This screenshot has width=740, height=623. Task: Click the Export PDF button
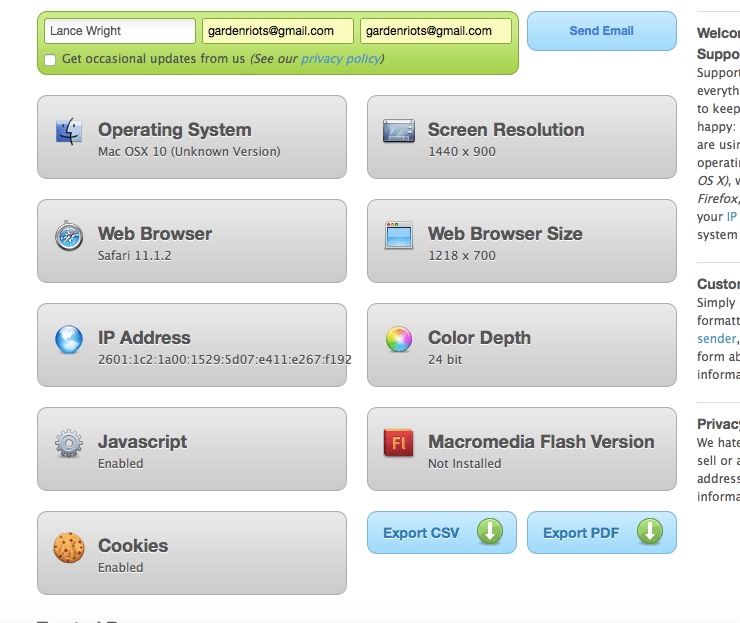(601, 533)
